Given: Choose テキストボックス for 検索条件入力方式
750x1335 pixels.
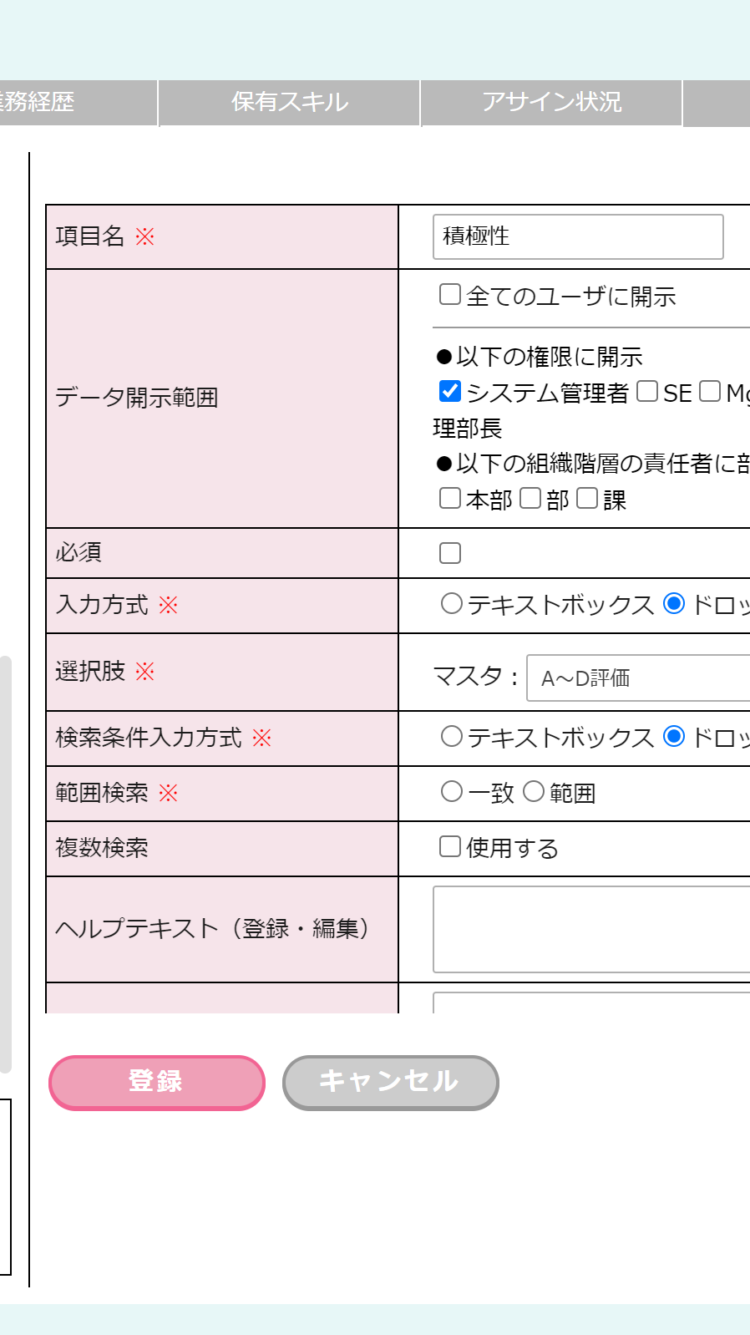Looking at the screenshot, I should pyautogui.click(x=452, y=737).
